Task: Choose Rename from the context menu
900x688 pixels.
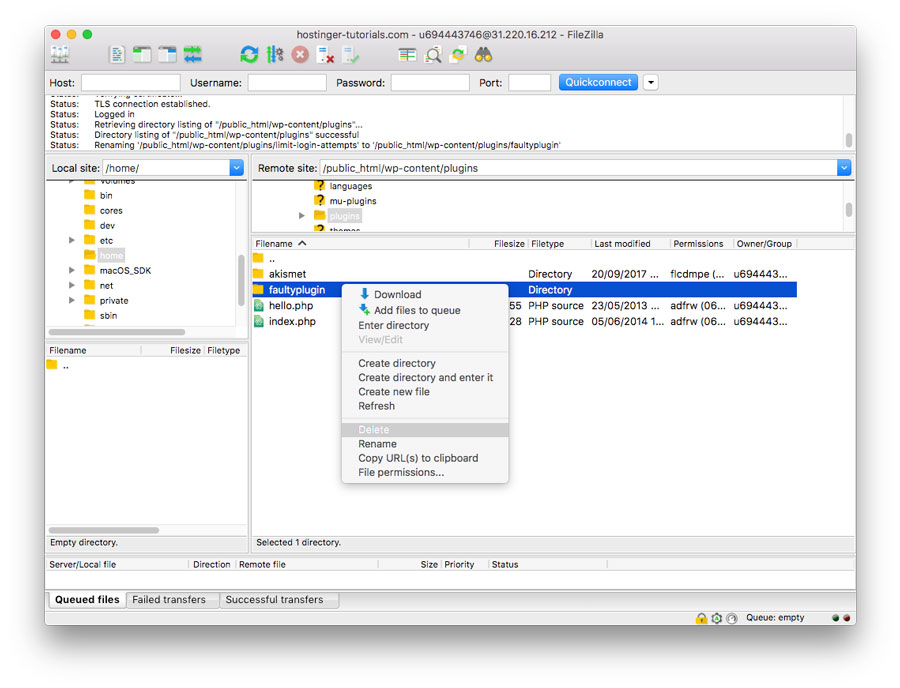Action: click(x=425, y=444)
